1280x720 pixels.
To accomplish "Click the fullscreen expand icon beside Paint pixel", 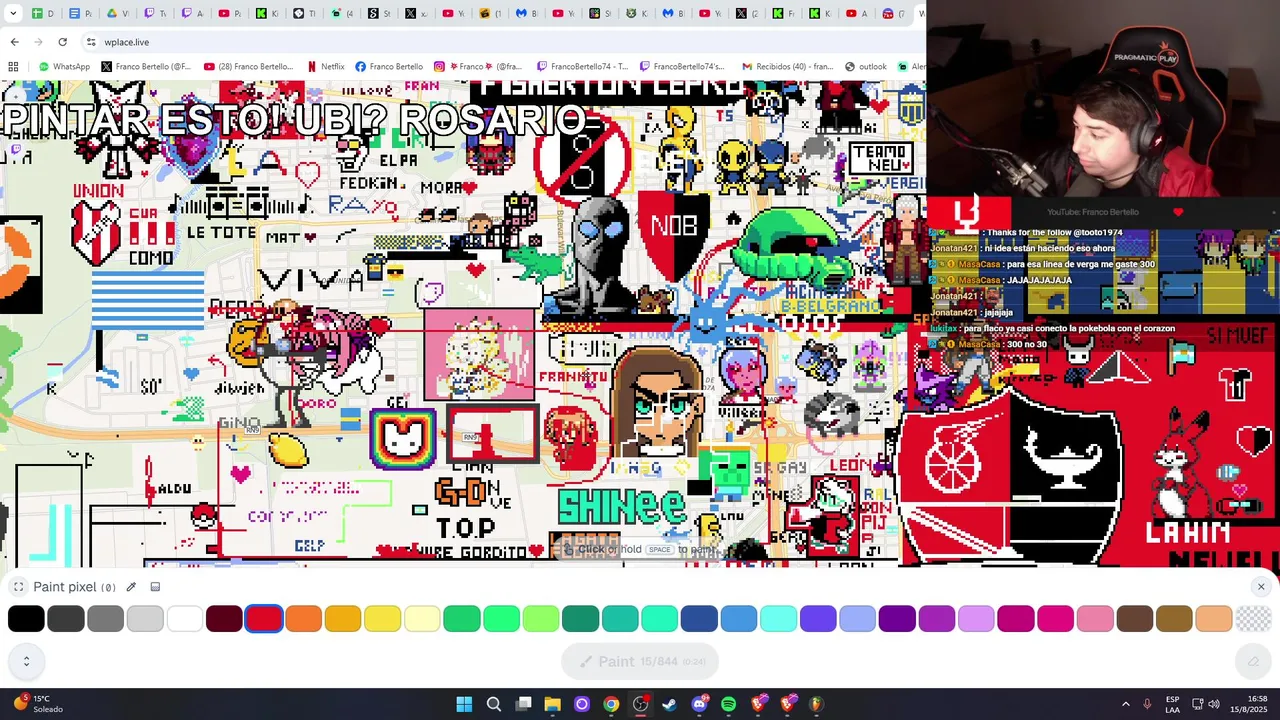I will pyautogui.click(x=18, y=587).
